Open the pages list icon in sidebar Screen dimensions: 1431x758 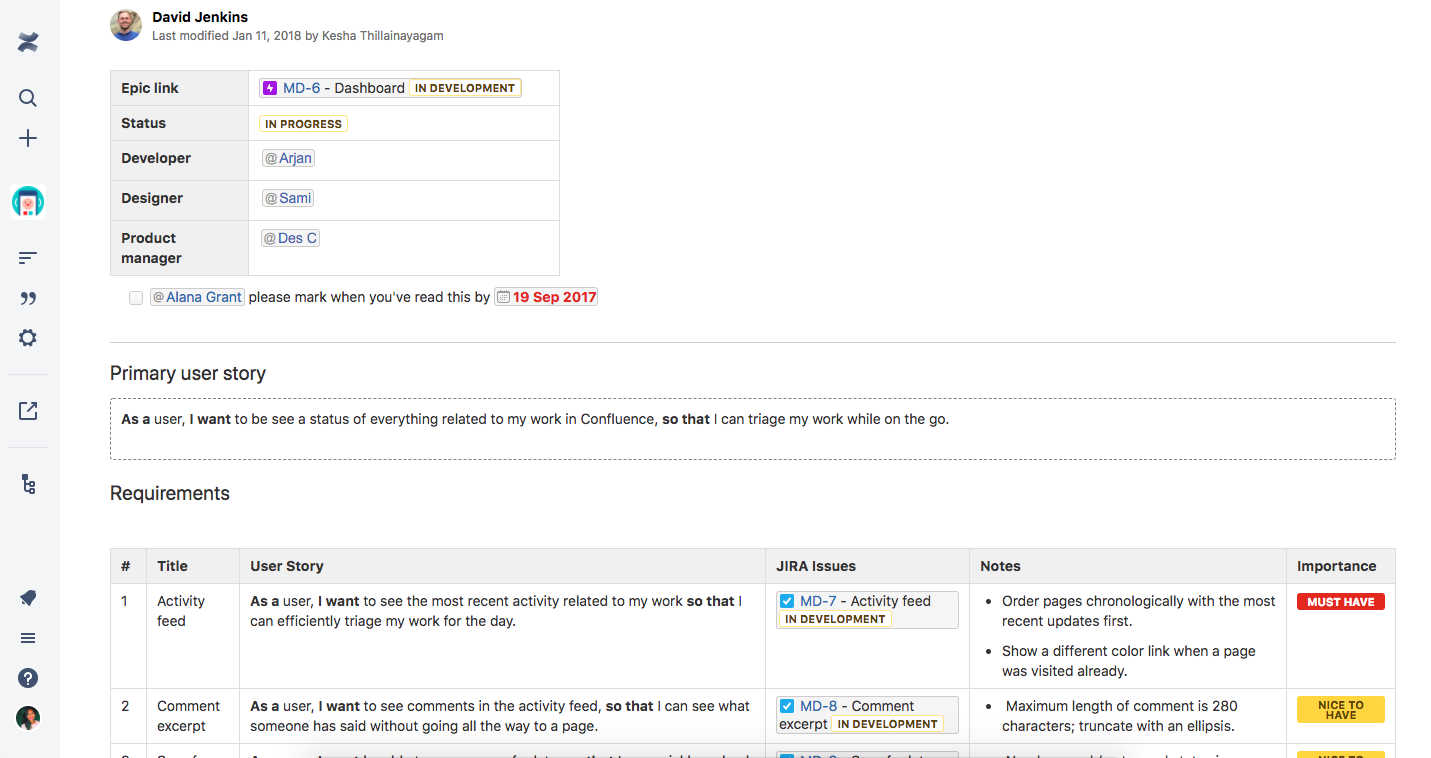click(27, 257)
